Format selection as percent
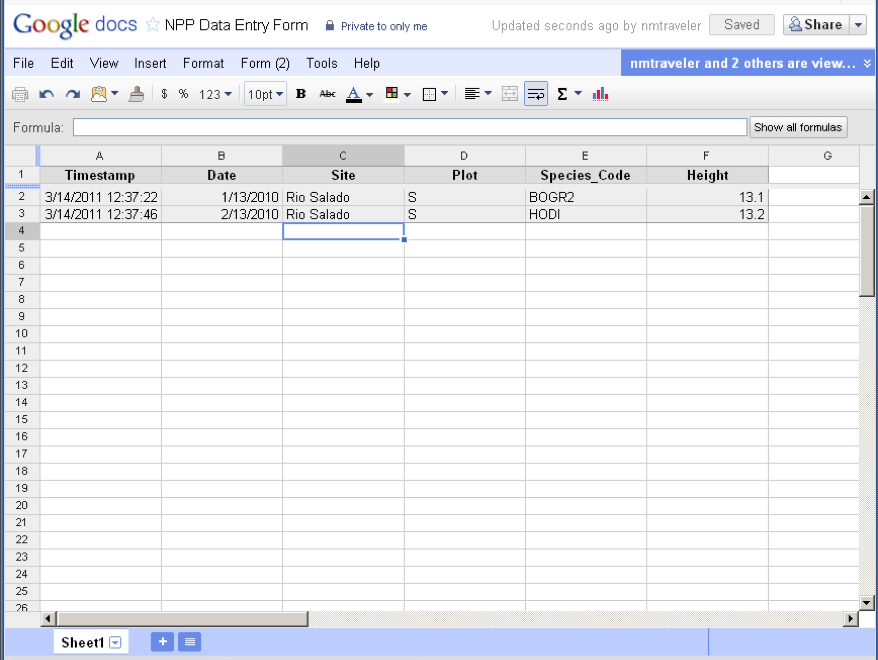 (x=181, y=94)
